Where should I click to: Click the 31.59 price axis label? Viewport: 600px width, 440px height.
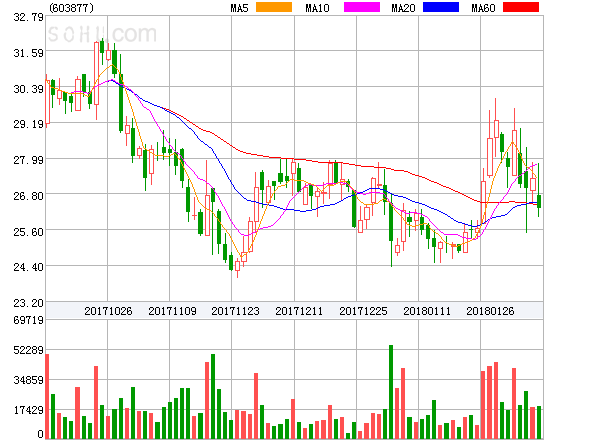[29, 53]
